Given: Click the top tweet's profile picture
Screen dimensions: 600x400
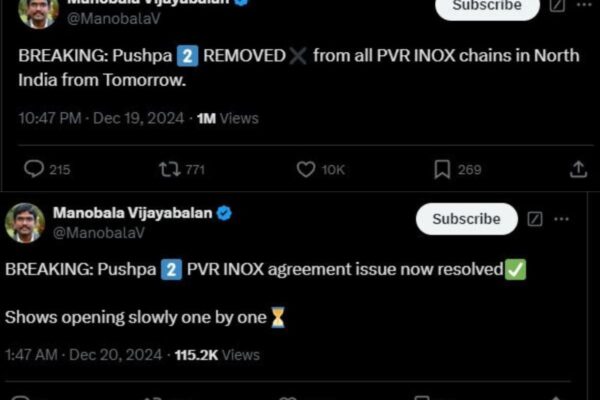Looking at the screenshot, I should click(x=38, y=10).
